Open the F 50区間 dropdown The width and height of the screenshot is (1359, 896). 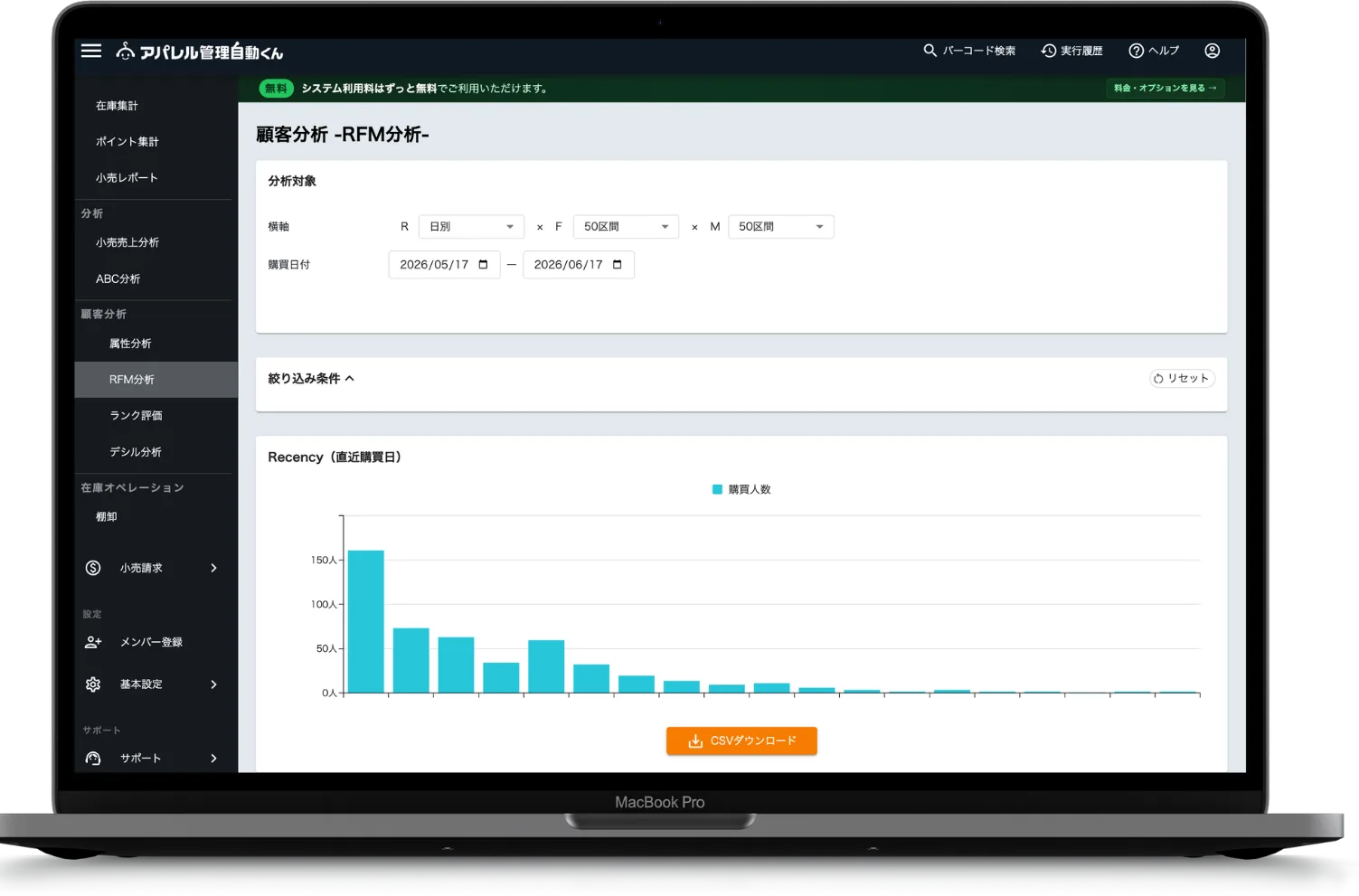[626, 226]
